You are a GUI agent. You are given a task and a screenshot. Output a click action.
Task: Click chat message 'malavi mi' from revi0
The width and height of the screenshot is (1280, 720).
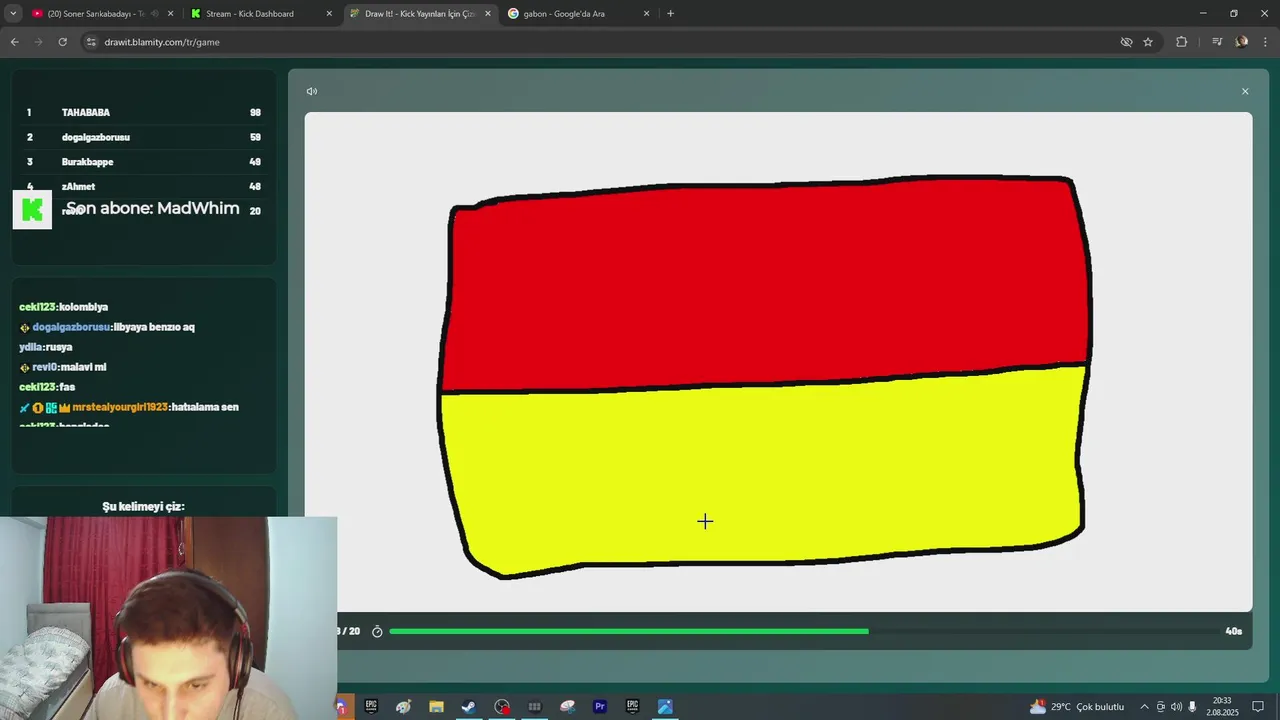(63, 367)
